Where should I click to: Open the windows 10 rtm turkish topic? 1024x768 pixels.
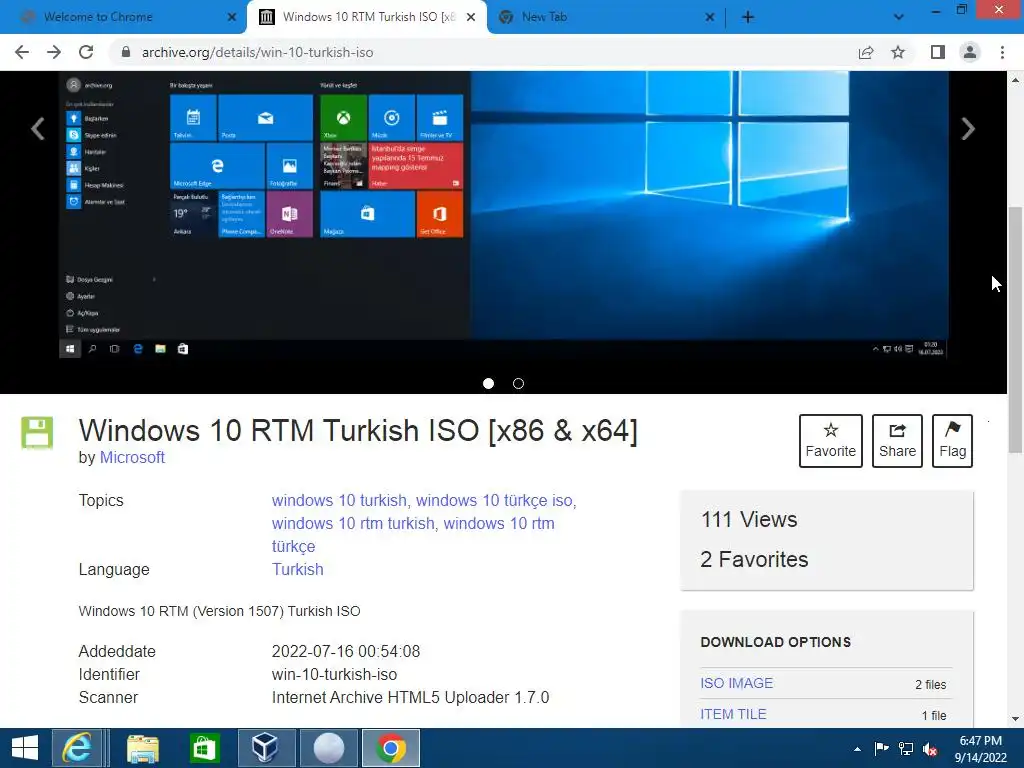tap(353, 523)
